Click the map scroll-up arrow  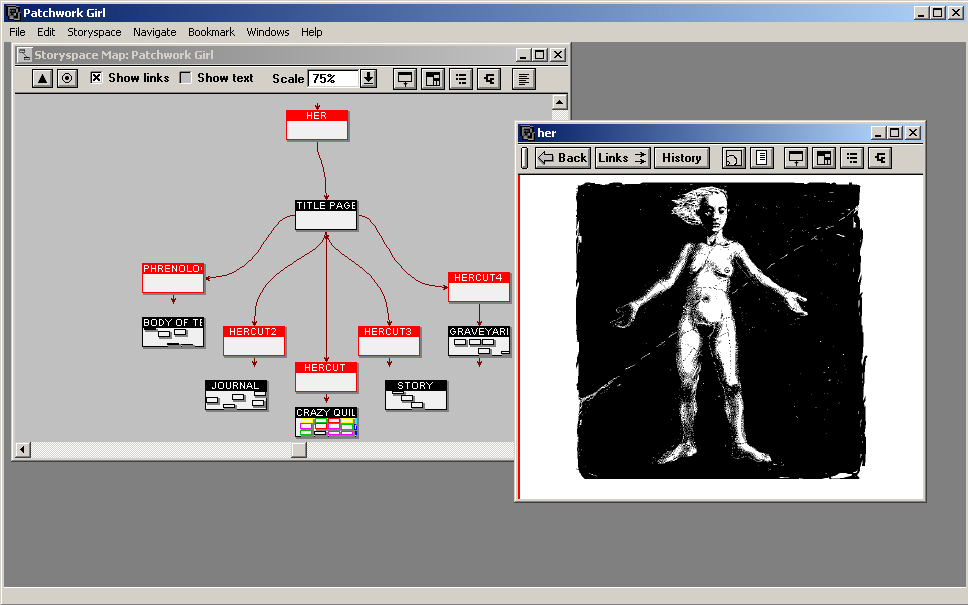559,102
